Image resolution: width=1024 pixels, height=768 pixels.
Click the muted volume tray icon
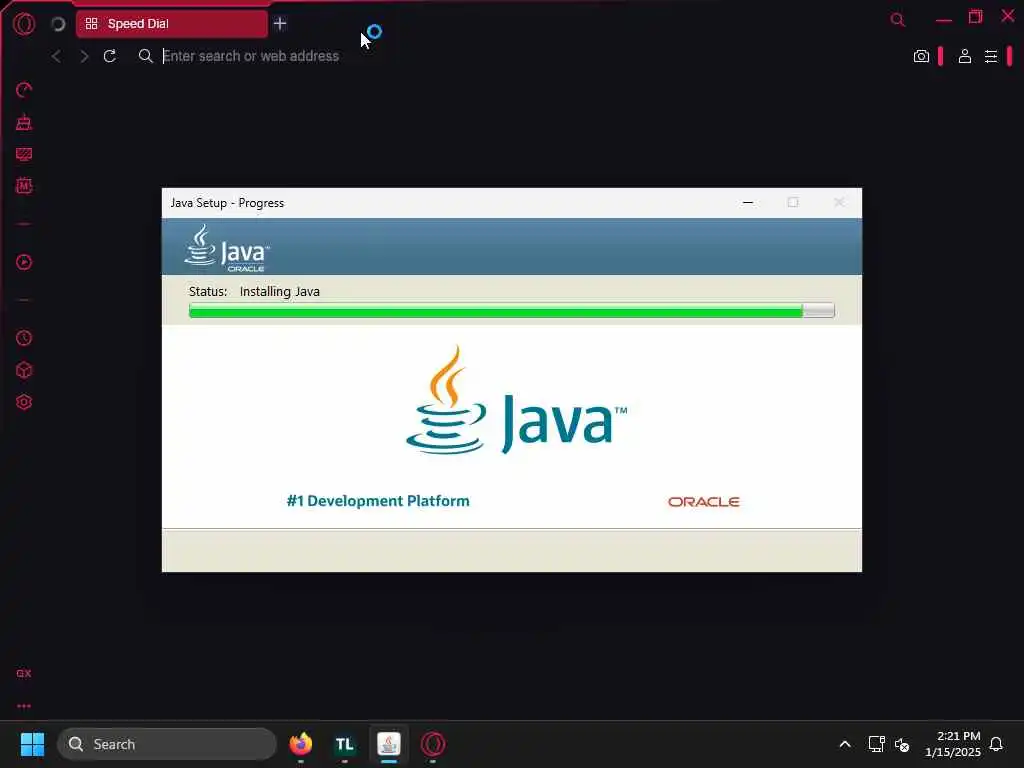coord(902,744)
